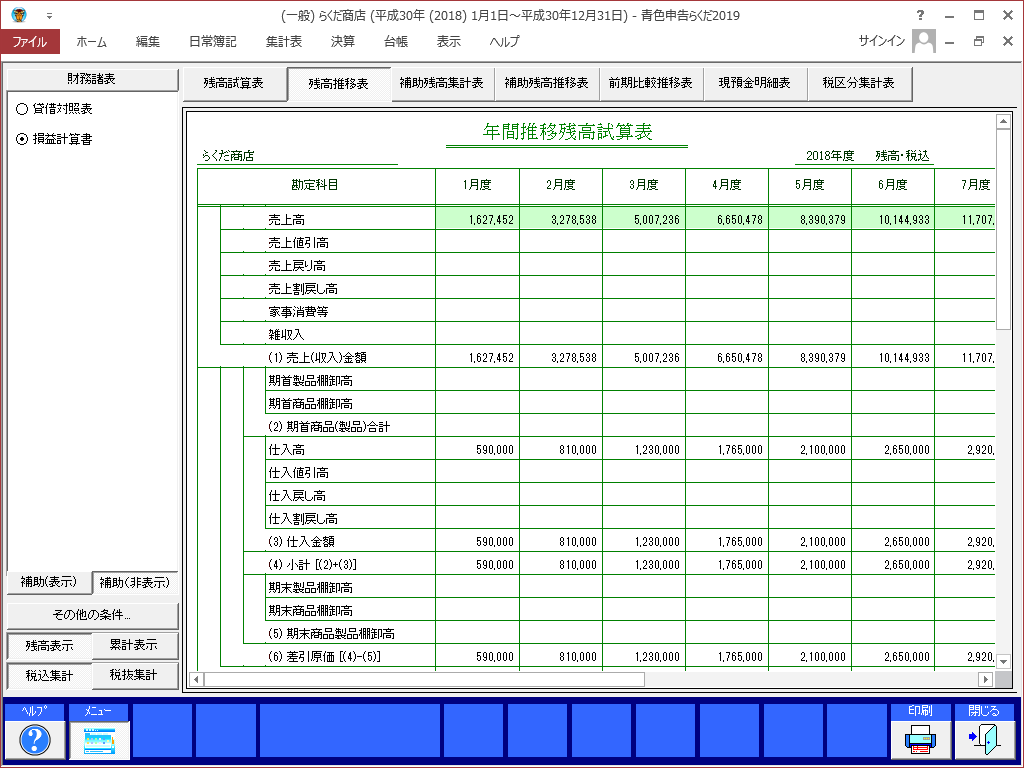
Task: Click サインイン link
Action: click(x=882, y=41)
